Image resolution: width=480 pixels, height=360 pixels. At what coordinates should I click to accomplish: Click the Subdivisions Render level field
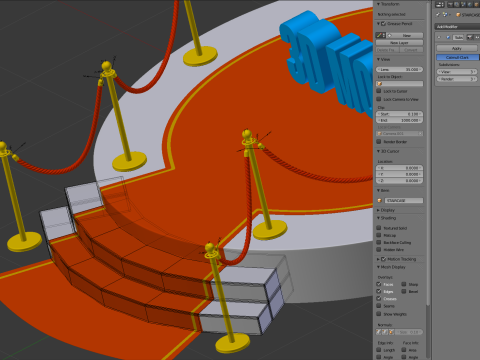[x=457, y=79]
